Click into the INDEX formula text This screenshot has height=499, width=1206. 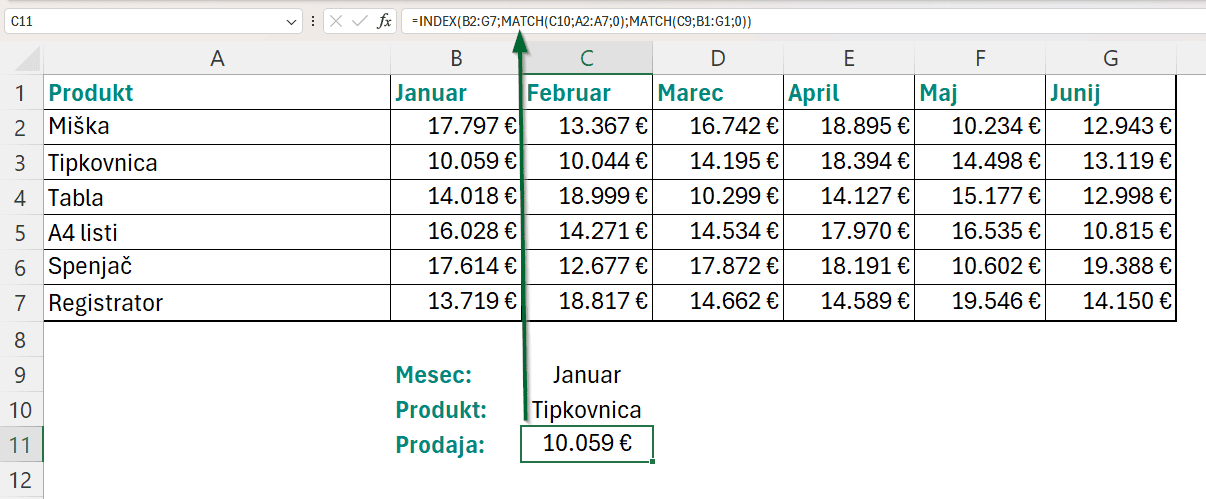(580, 21)
